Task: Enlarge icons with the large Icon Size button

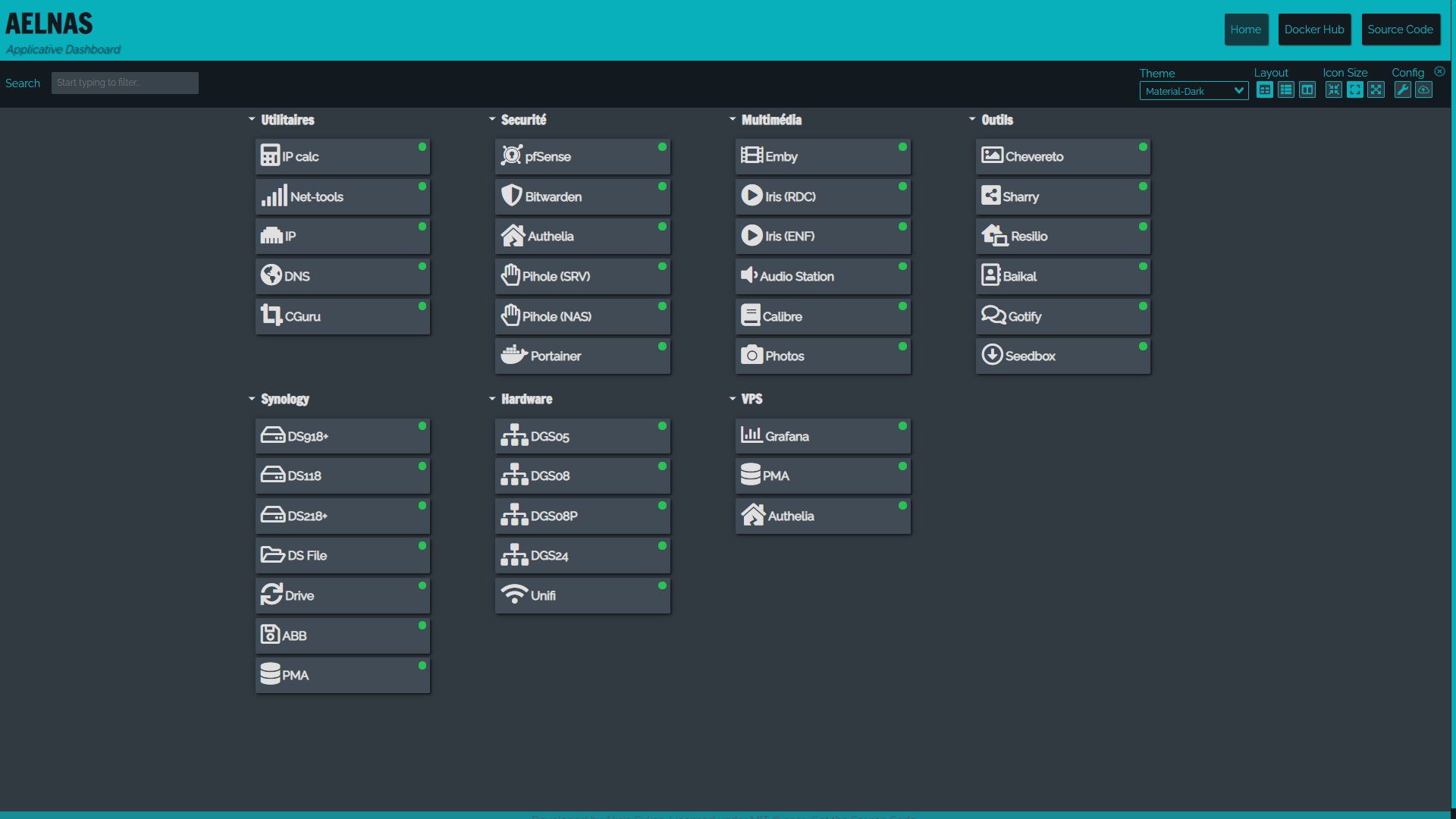Action: coord(1376,89)
